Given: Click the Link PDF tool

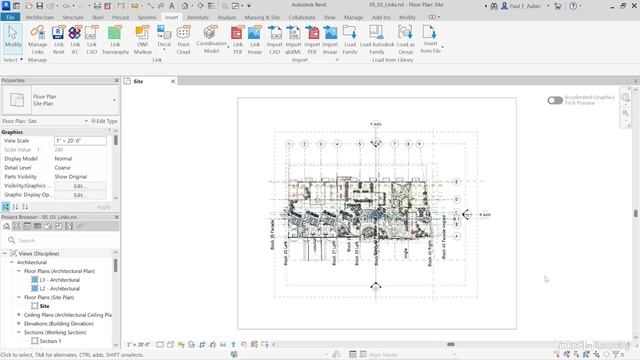Looking at the screenshot, I should coord(238,40).
